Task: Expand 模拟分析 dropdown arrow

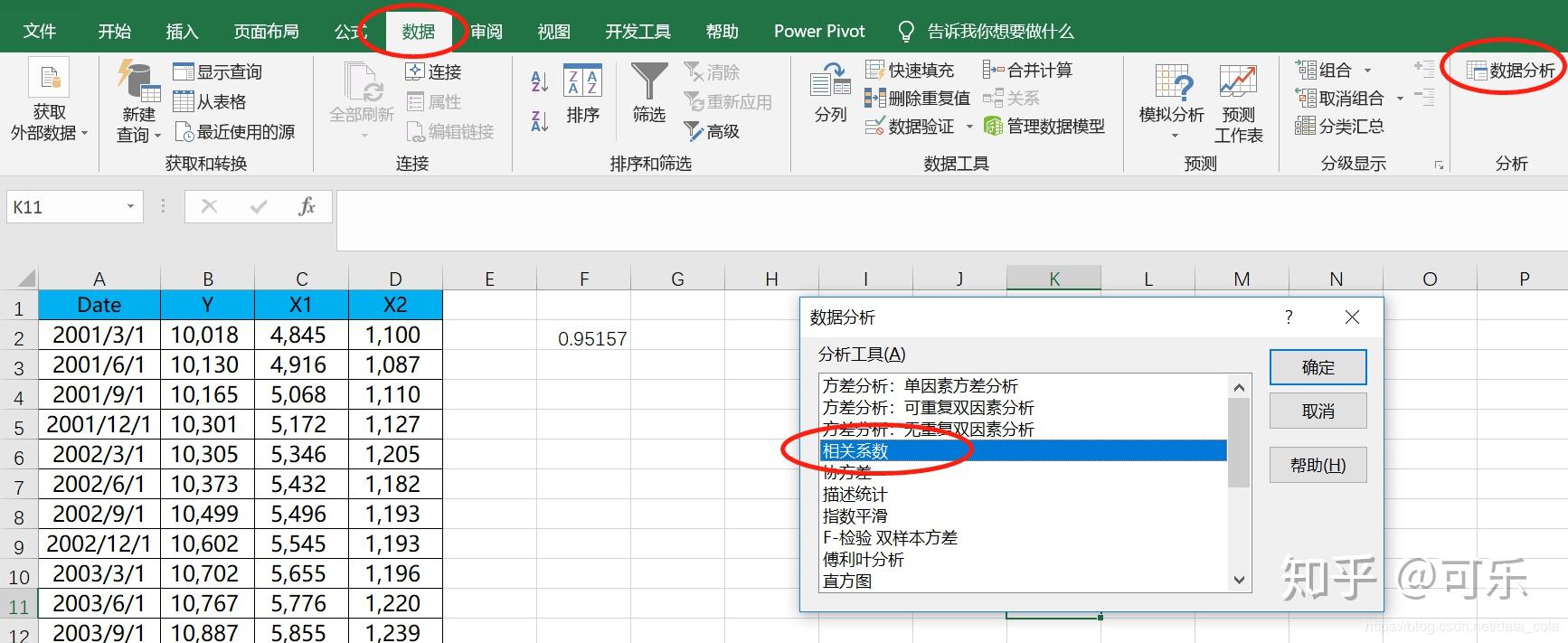Action: (1175, 137)
